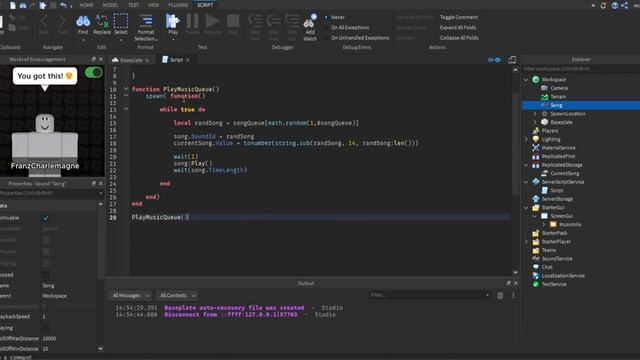Collapse the ReplicatedStorage tree node
The image size is (640, 360).
(526, 165)
